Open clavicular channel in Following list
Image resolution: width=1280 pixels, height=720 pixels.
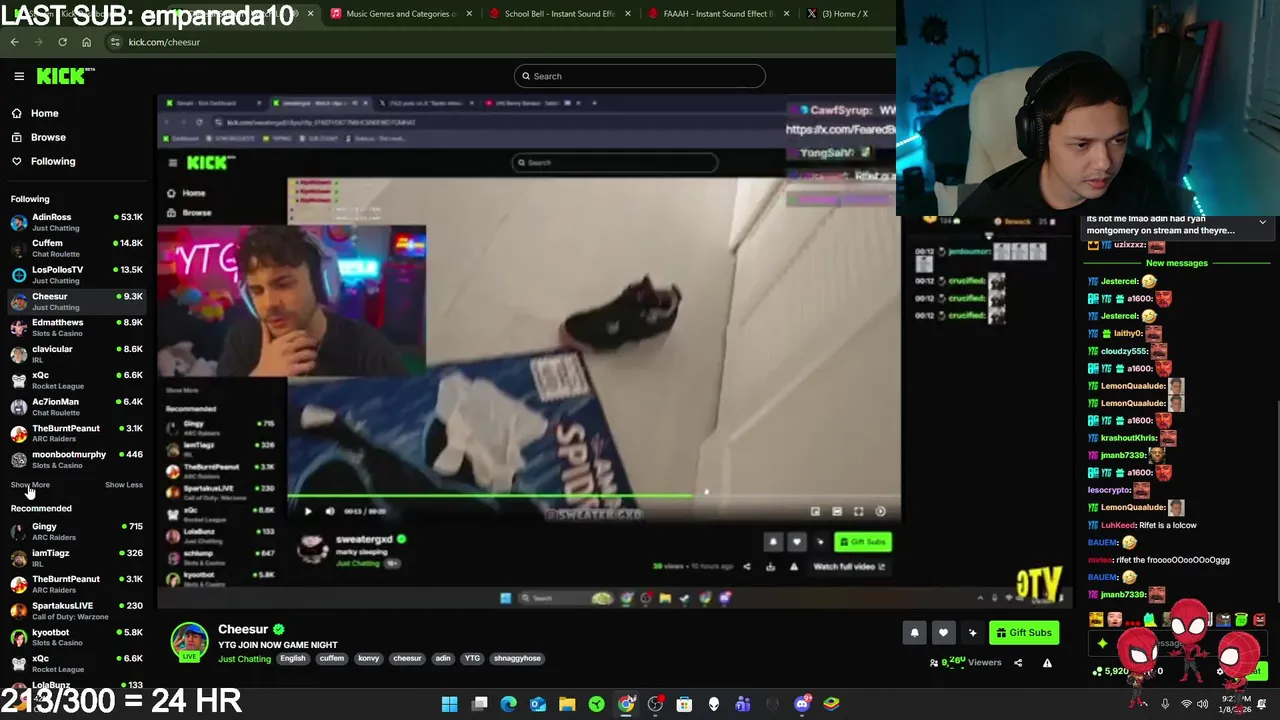(x=76, y=354)
